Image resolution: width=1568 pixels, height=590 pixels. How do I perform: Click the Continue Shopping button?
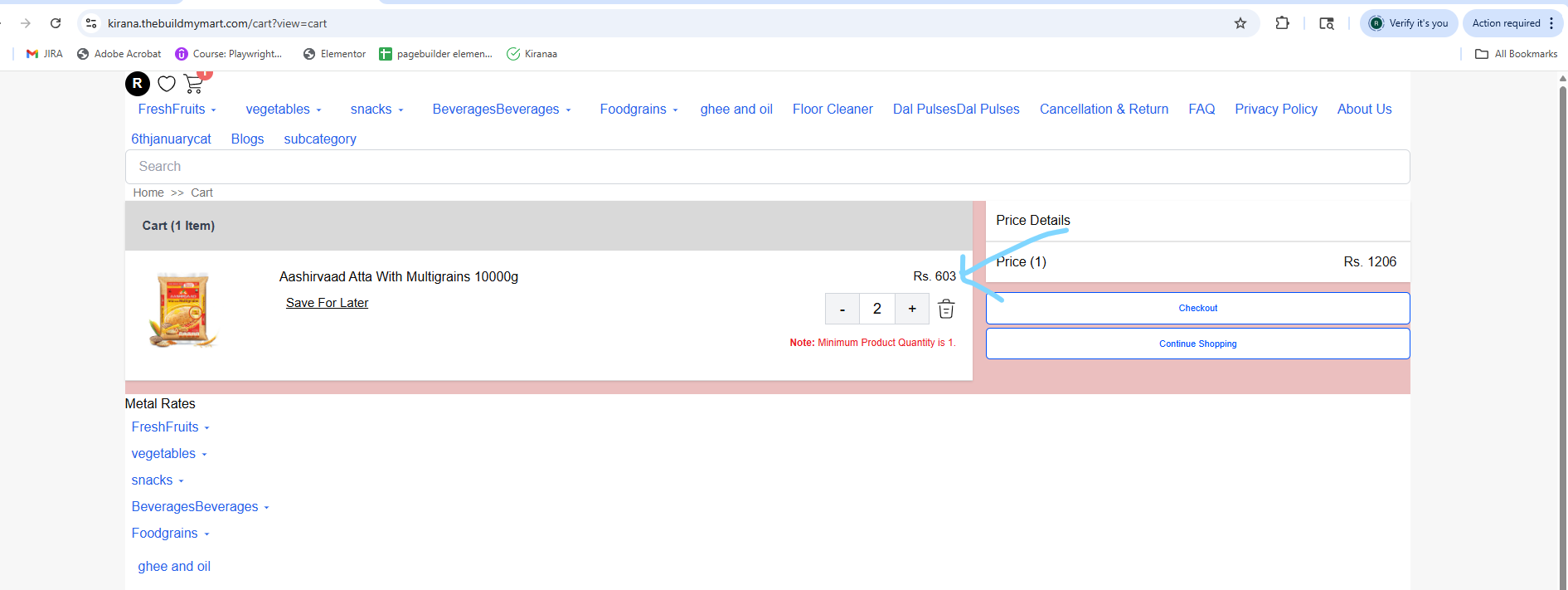1197,344
